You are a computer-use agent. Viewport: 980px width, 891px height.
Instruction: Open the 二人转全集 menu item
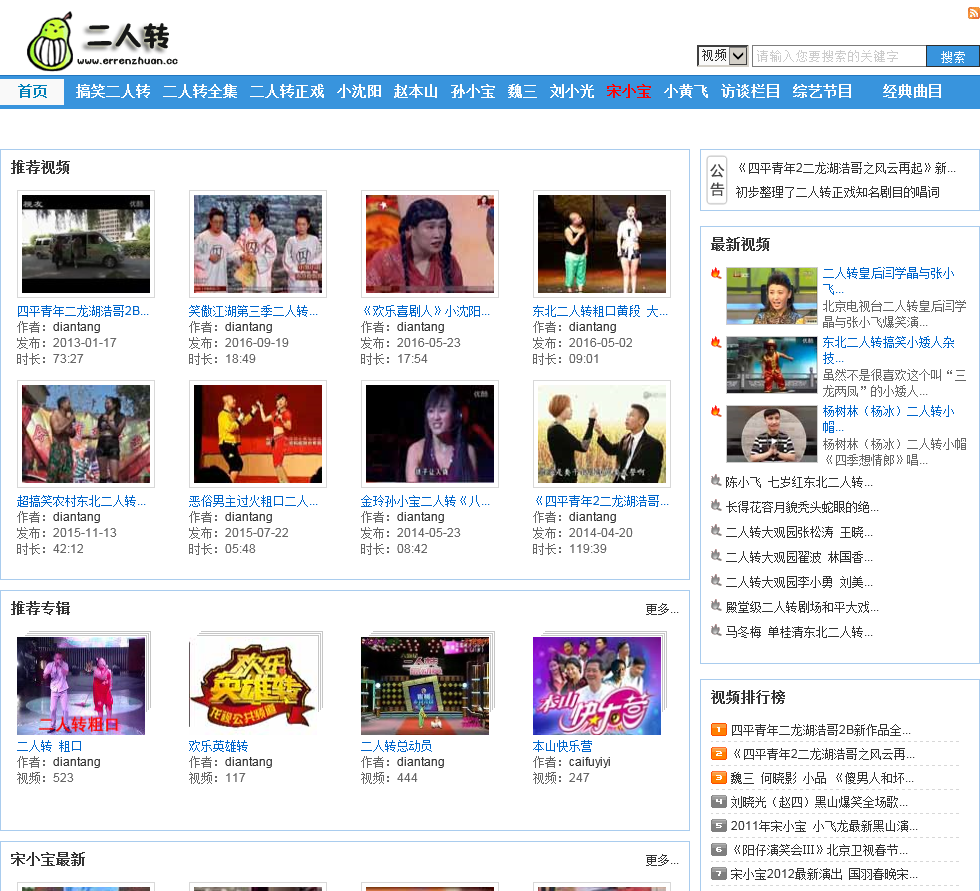[200, 92]
